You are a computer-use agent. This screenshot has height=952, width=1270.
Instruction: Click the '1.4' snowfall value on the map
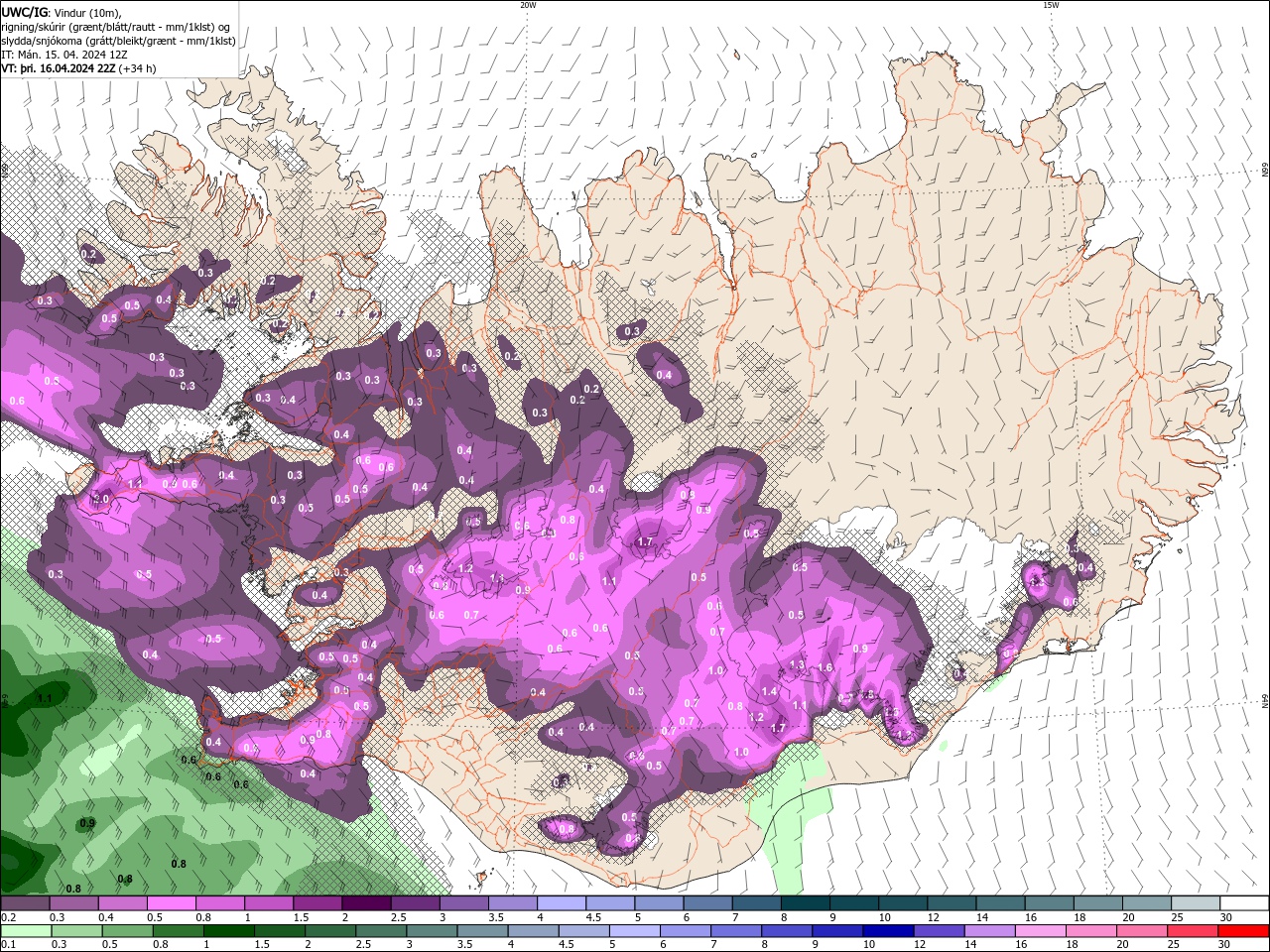pos(769,691)
